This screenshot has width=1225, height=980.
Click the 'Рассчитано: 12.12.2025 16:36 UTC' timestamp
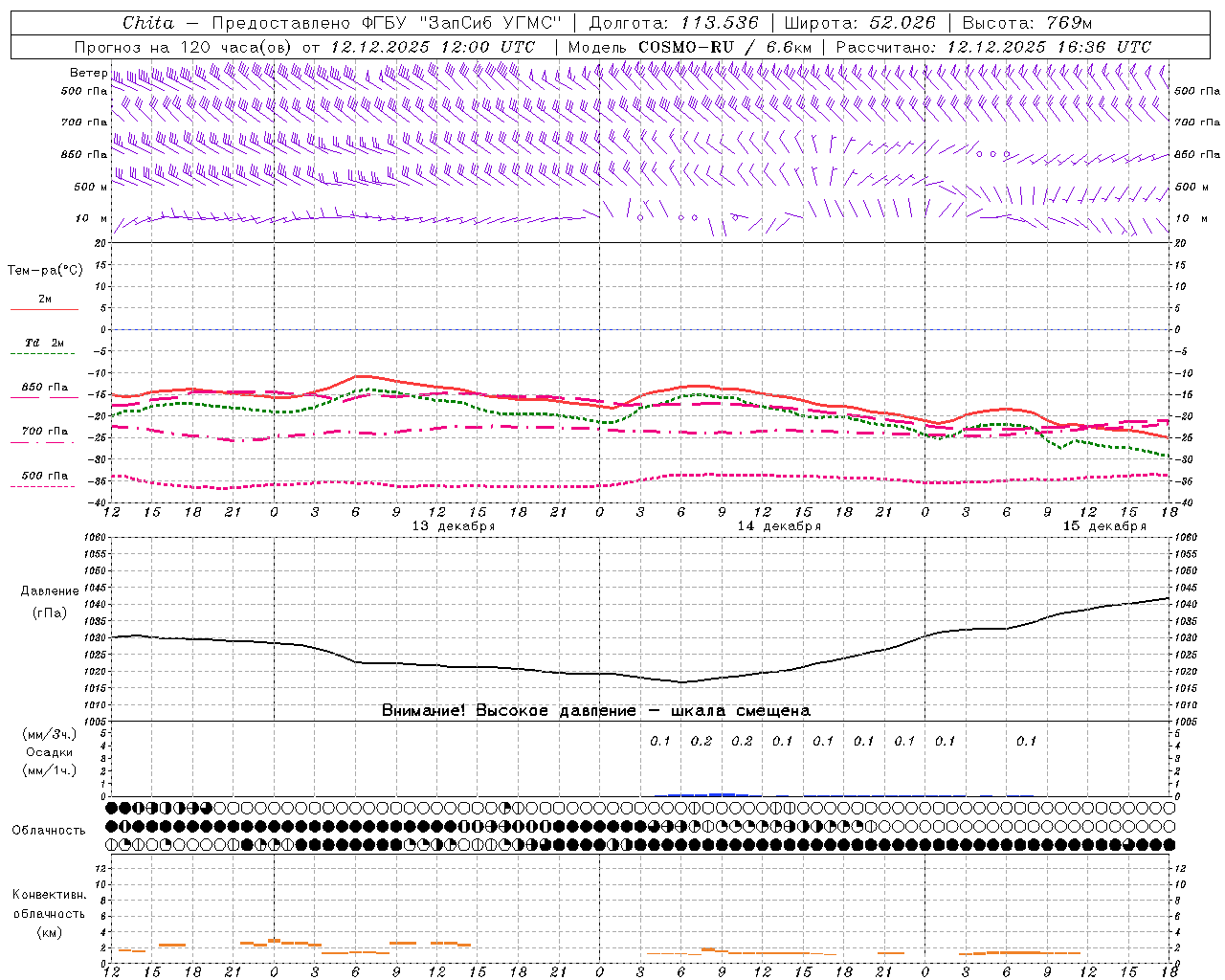click(993, 47)
